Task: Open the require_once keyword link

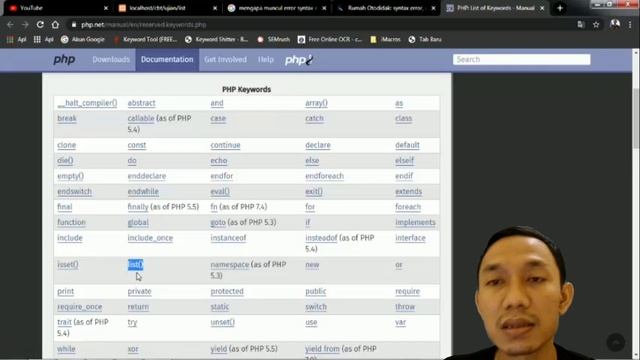Action: click(80, 307)
